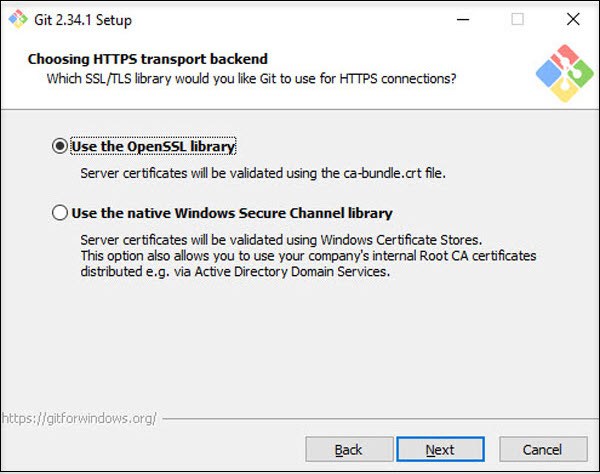This screenshot has height=474, width=600.
Task: Click the maximize button in the title bar
Action: [x=517, y=19]
